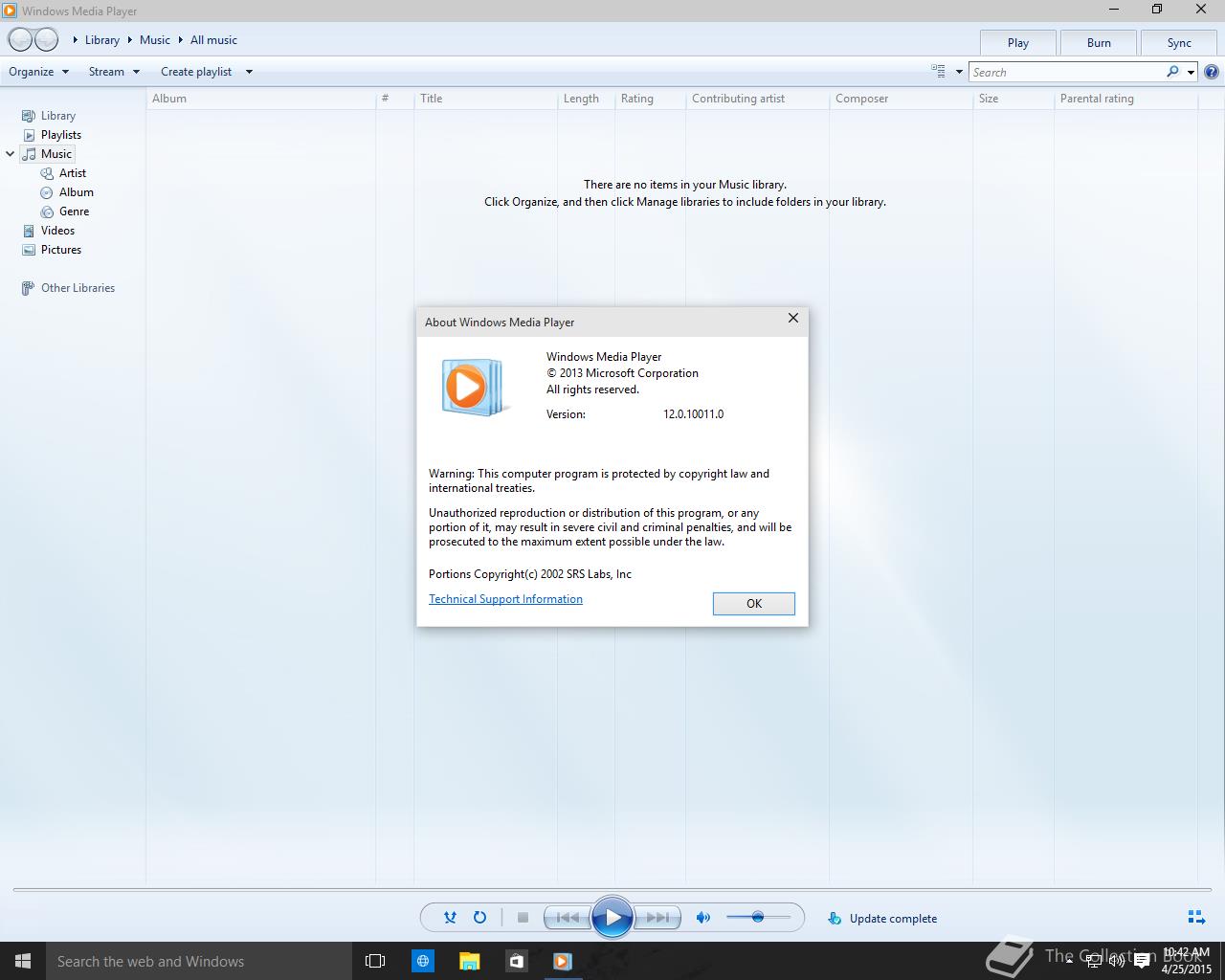Open the Store icon on taskbar
1225x980 pixels.
516,961
